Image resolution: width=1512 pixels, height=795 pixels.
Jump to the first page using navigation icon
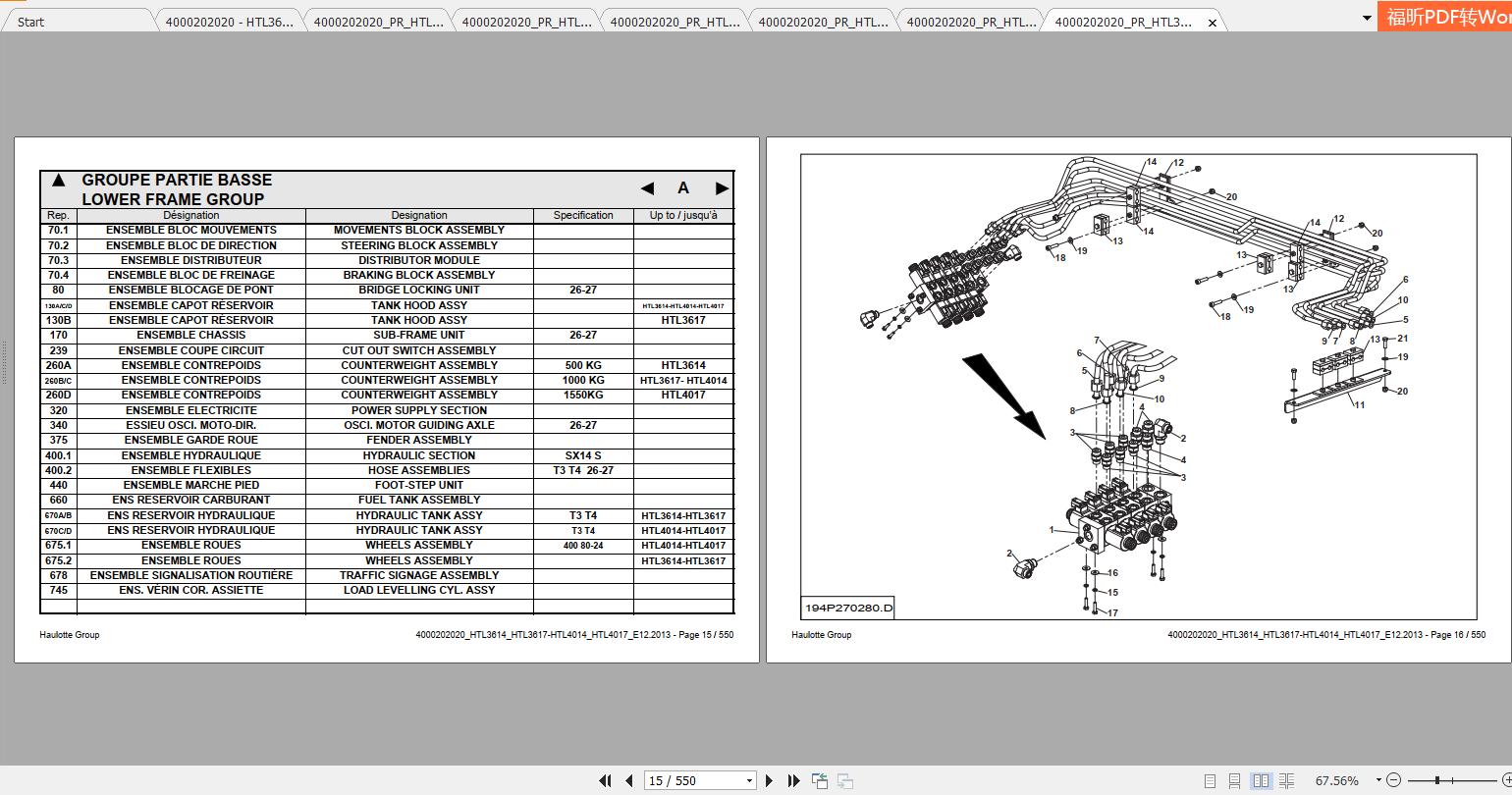click(x=606, y=780)
